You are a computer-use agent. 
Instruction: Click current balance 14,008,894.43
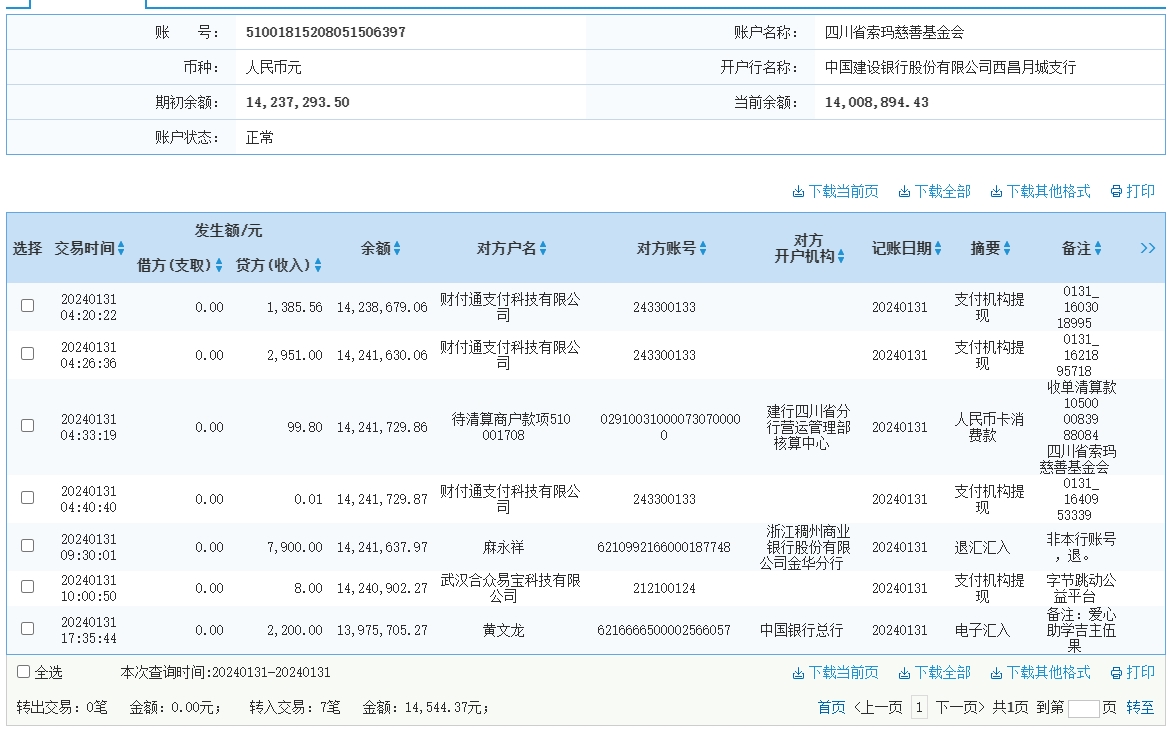[876, 102]
